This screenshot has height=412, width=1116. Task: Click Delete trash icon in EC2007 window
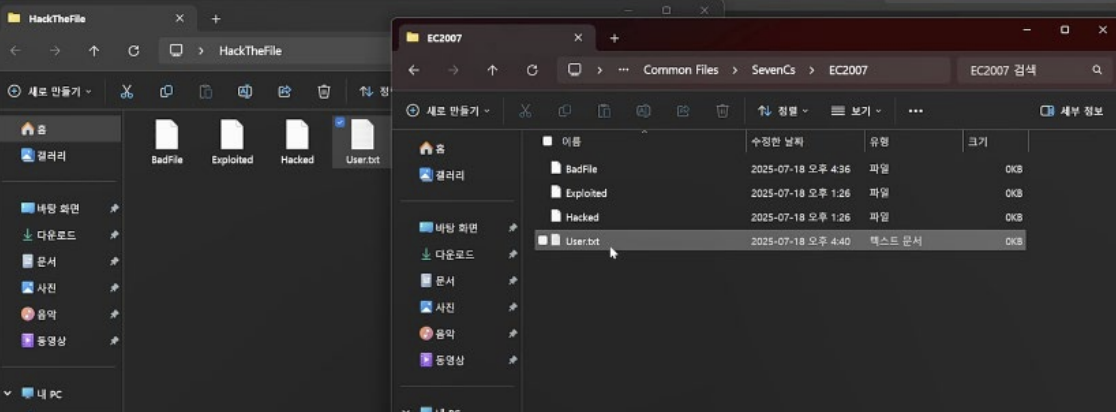tap(722, 111)
